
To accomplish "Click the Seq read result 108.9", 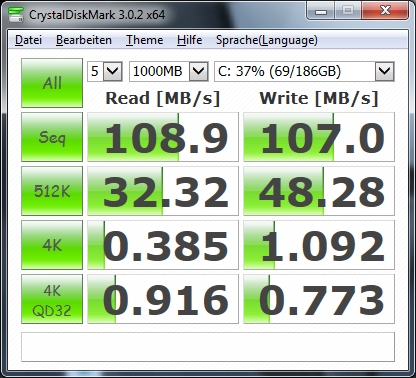I will [x=163, y=137].
